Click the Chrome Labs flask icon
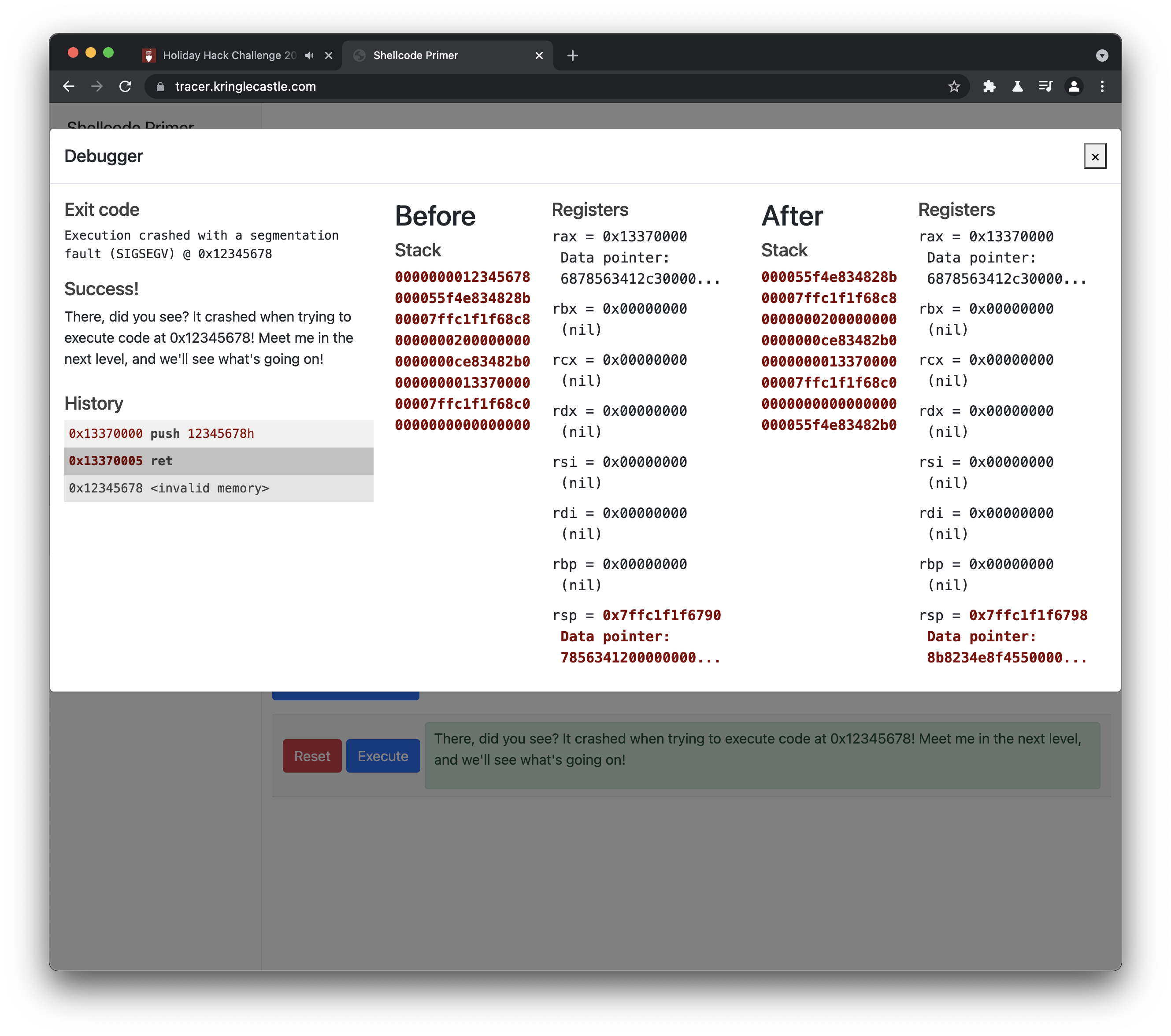This screenshot has width=1171, height=1036. [x=1017, y=86]
